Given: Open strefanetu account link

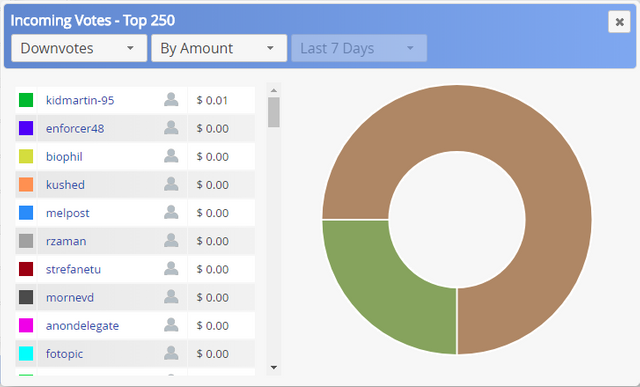Looking at the screenshot, I should (x=73, y=269).
